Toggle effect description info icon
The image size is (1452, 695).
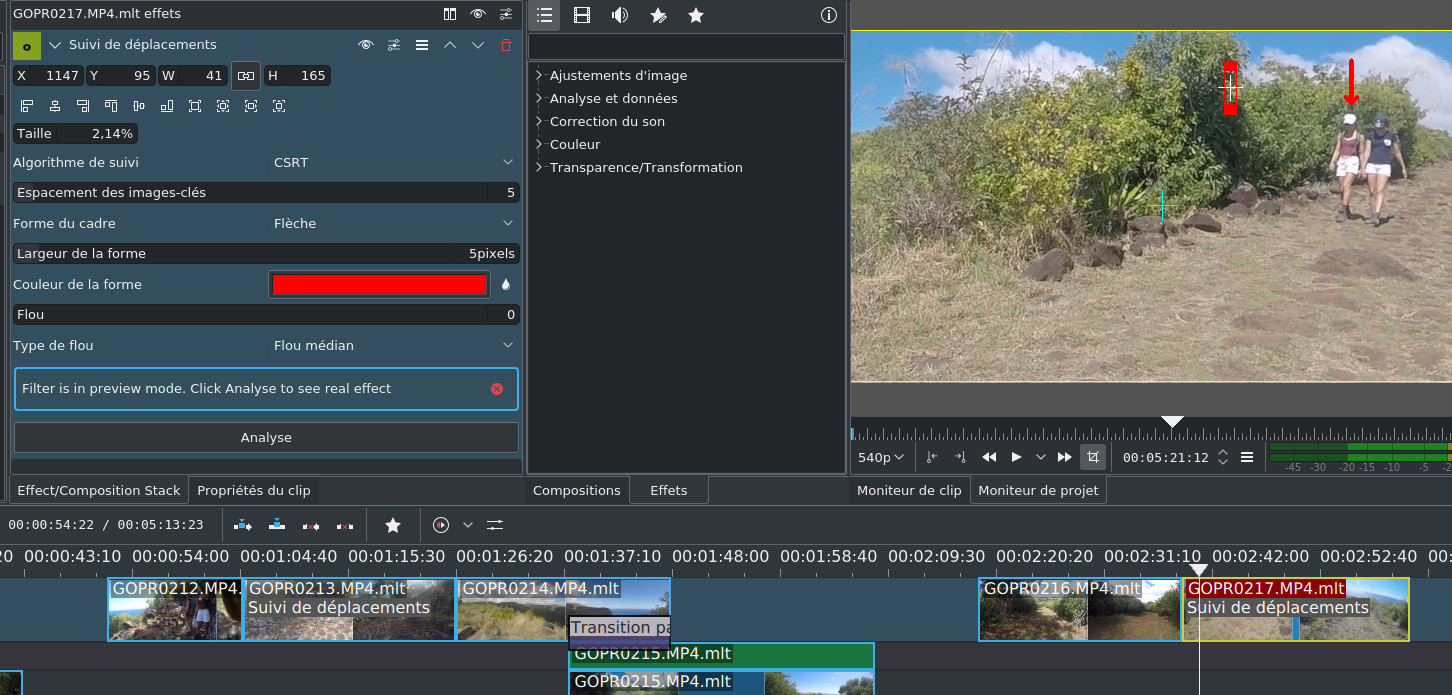point(828,15)
